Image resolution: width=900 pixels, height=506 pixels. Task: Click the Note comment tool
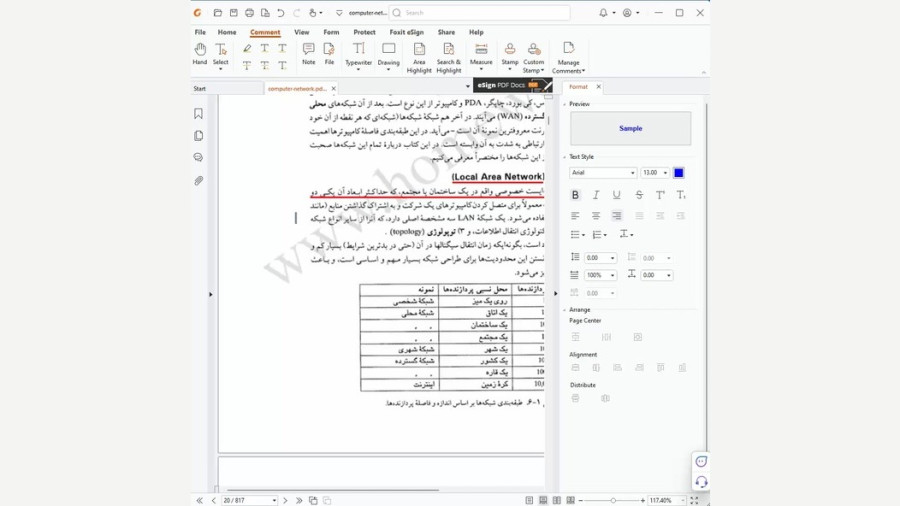[x=309, y=54]
